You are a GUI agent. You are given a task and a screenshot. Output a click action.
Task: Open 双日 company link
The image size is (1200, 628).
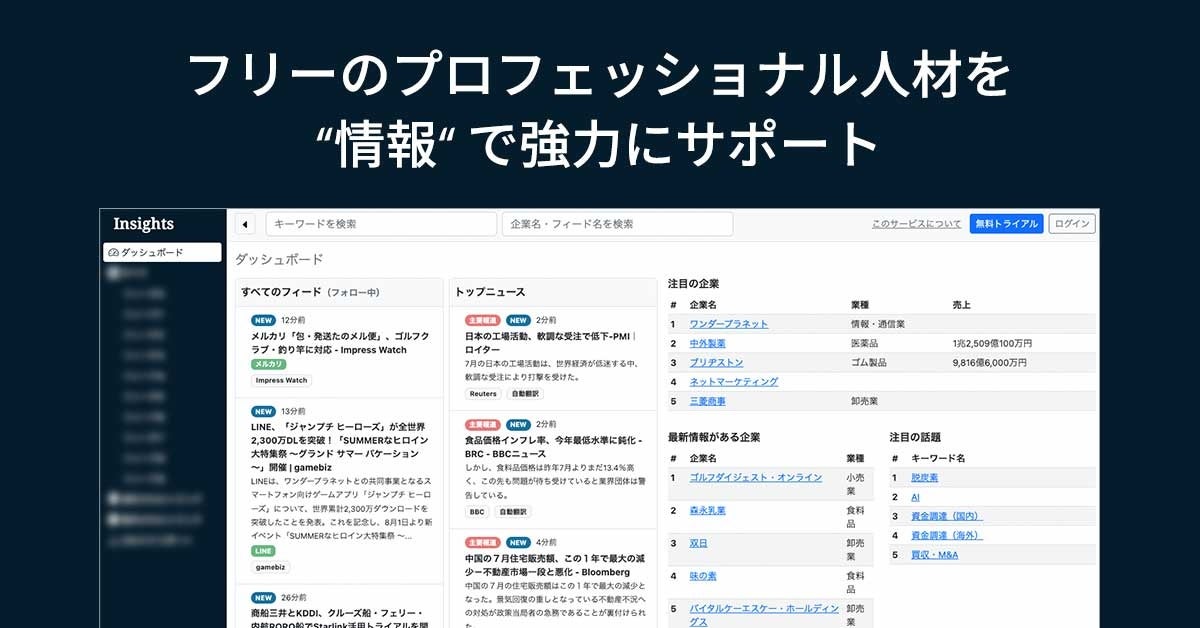click(x=699, y=543)
